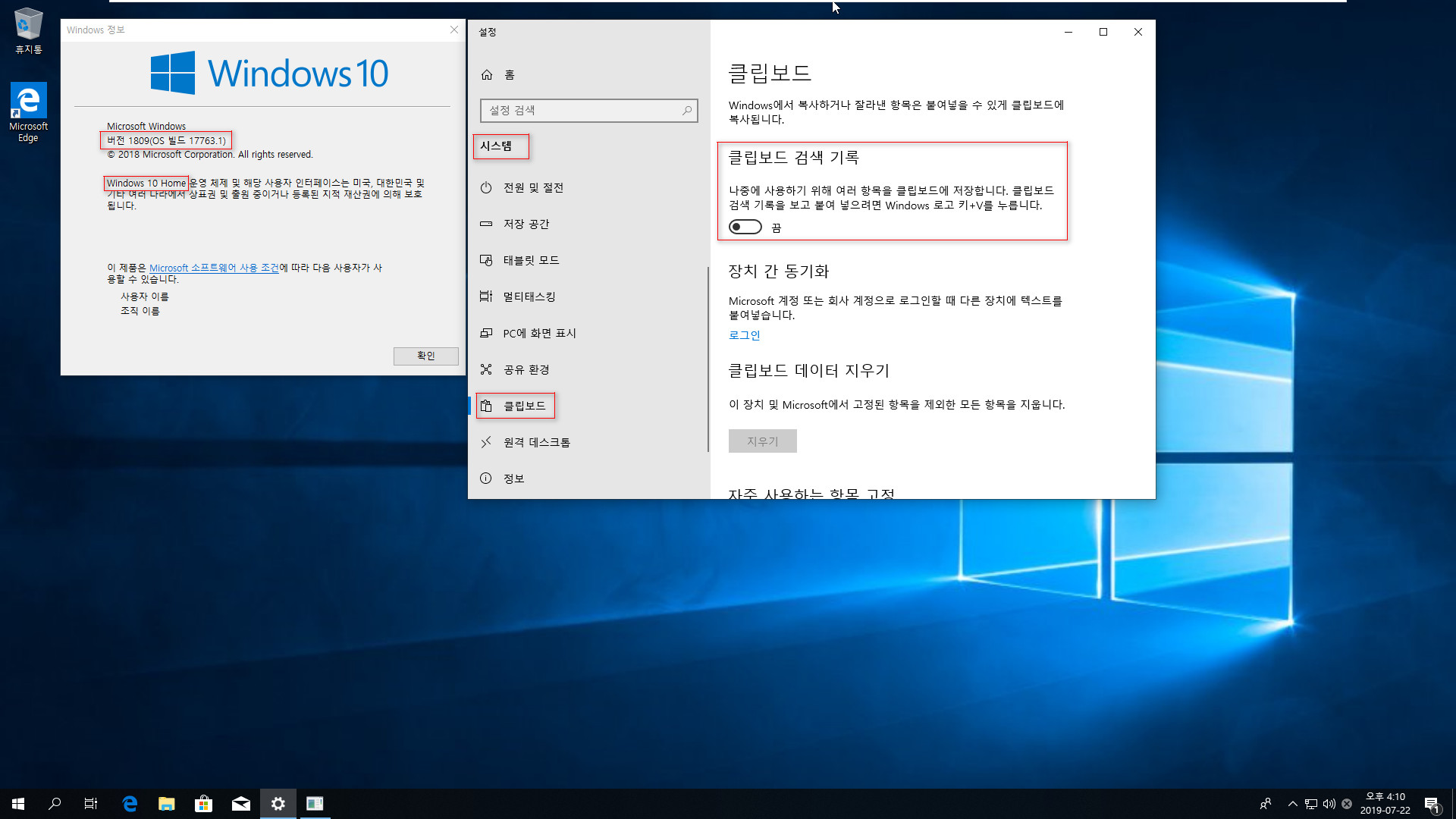Open the Recycle Bin desktop icon

[x=29, y=30]
